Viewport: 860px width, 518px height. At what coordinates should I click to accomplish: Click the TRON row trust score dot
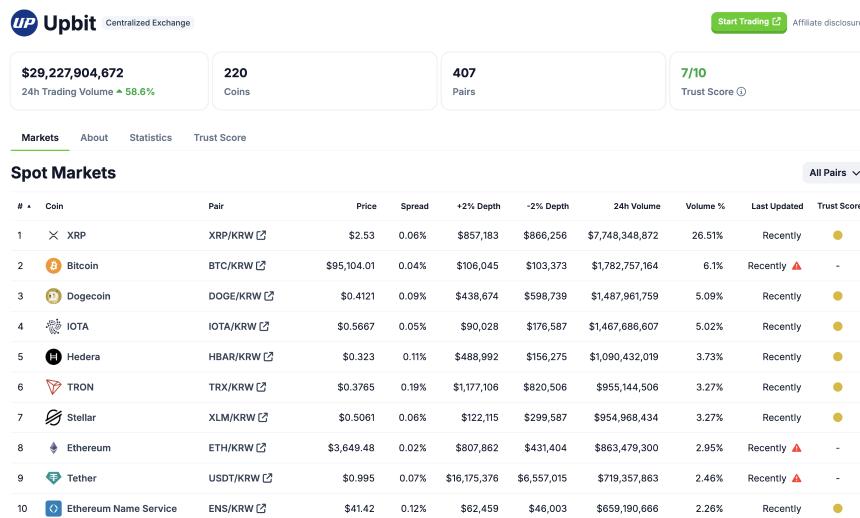pyautogui.click(x=838, y=387)
